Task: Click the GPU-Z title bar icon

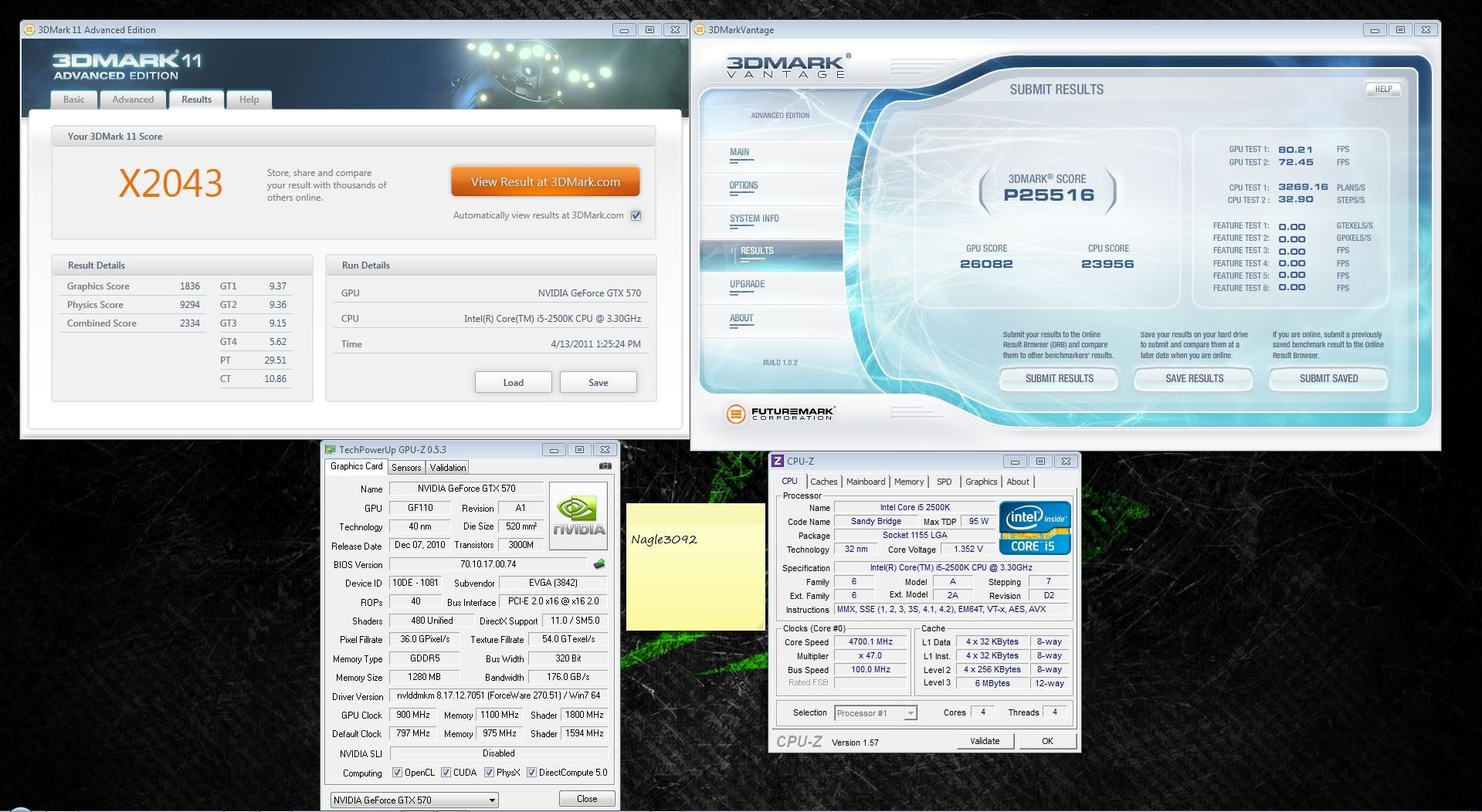Action: pyautogui.click(x=331, y=449)
